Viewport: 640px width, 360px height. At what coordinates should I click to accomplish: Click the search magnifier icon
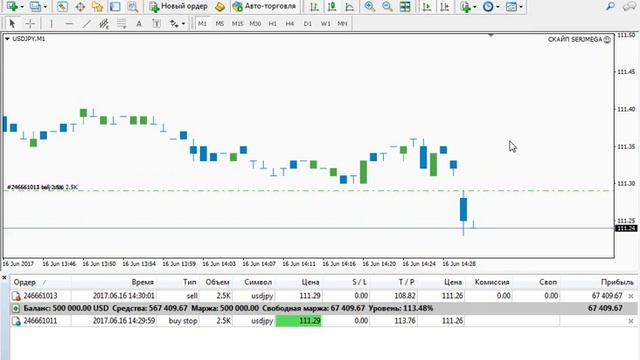[x=611, y=6]
